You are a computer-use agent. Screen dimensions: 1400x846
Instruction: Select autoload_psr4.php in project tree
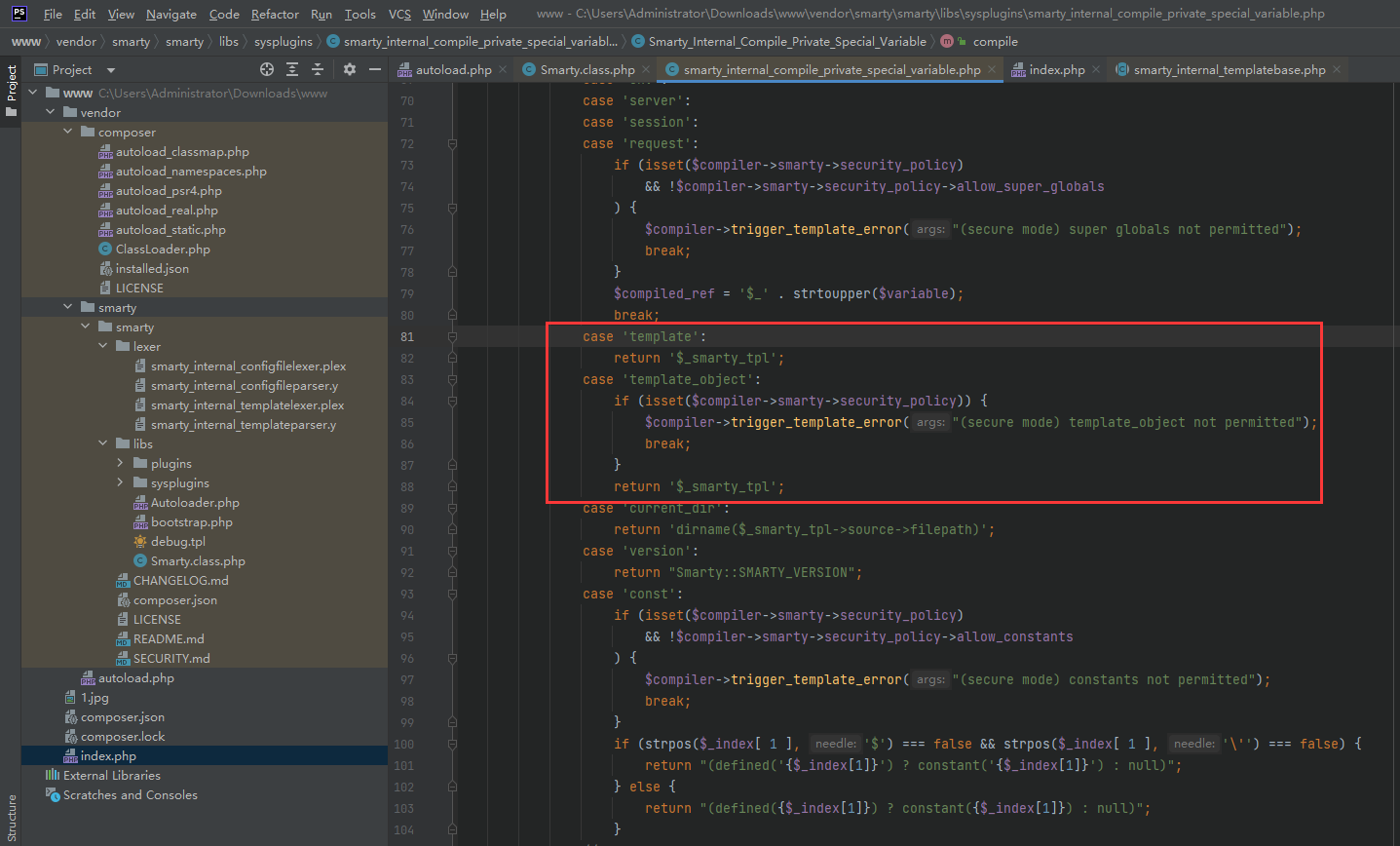[x=169, y=190]
